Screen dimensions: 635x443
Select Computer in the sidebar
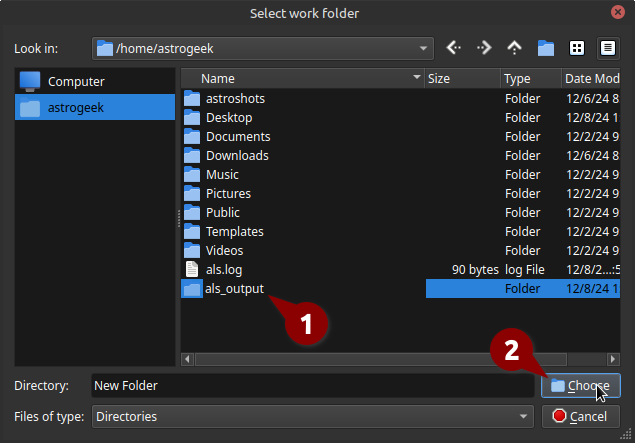click(x=95, y=81)
